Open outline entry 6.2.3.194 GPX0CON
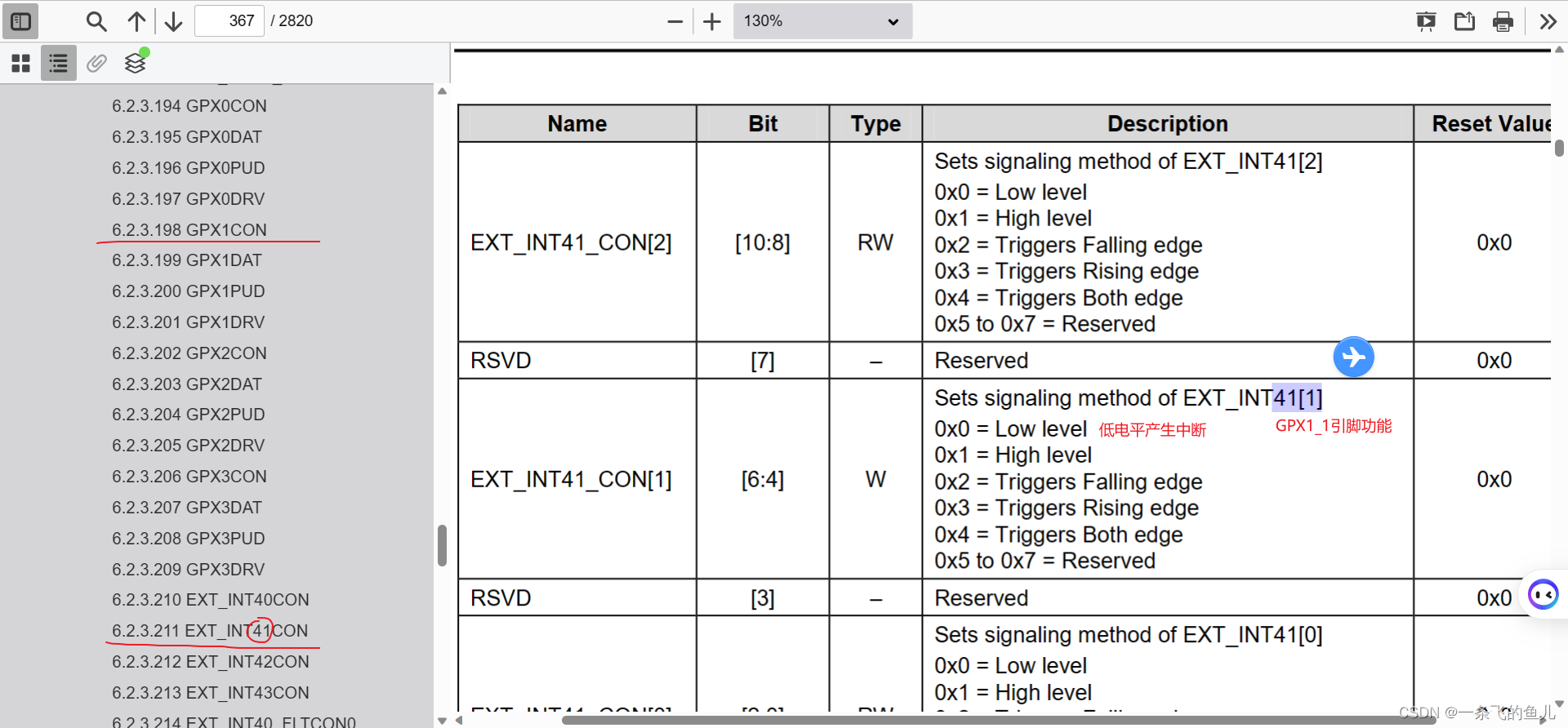This screenshot has height=728, width=1568. pyautogui.click(x=189, y=106)
